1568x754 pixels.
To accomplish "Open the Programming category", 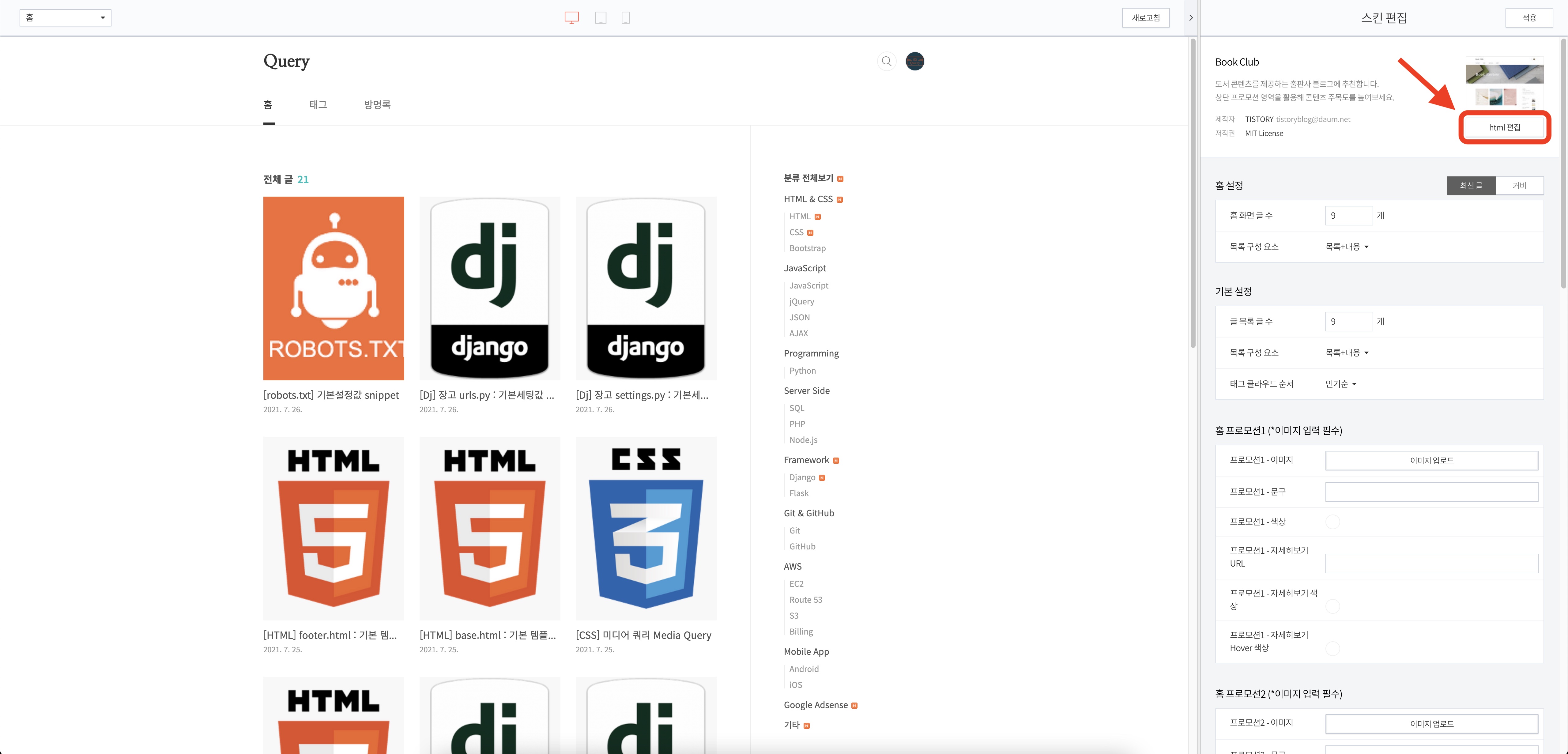I will pyautogui.click(x=811, y=353).
